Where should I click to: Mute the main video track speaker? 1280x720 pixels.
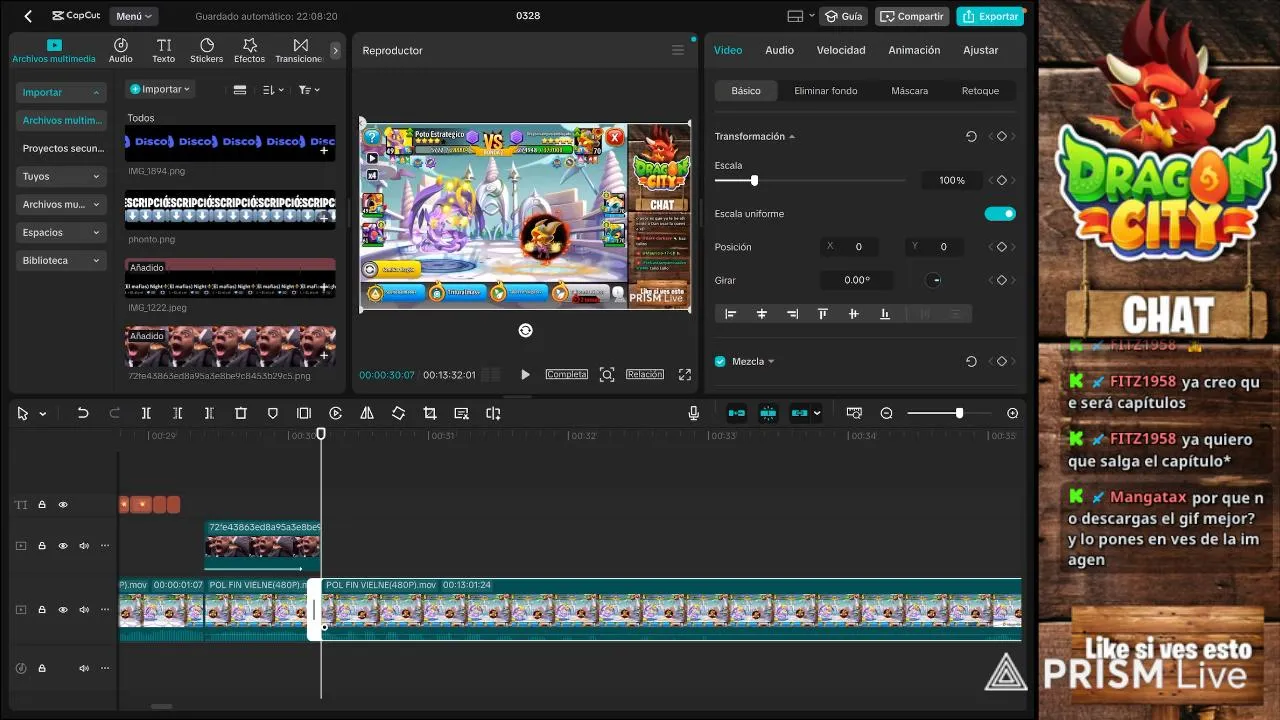tap(84, 610)
